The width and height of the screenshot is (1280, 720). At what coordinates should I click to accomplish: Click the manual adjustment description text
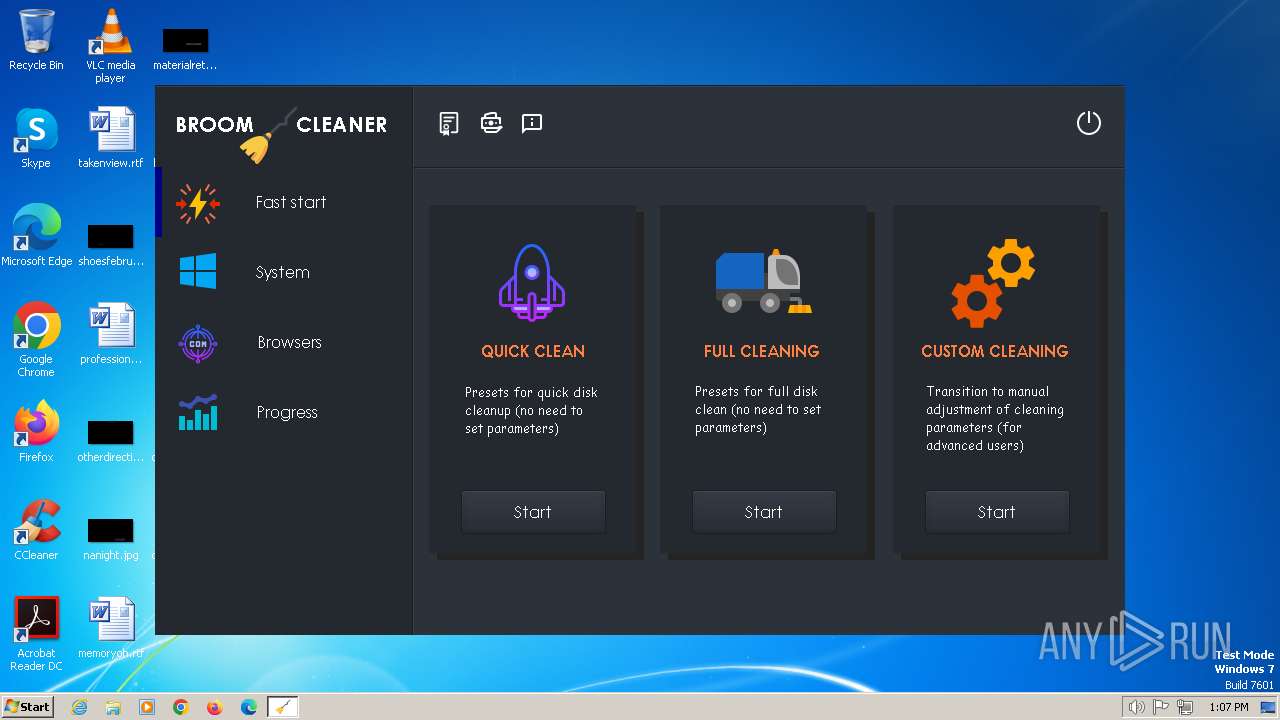995,418
